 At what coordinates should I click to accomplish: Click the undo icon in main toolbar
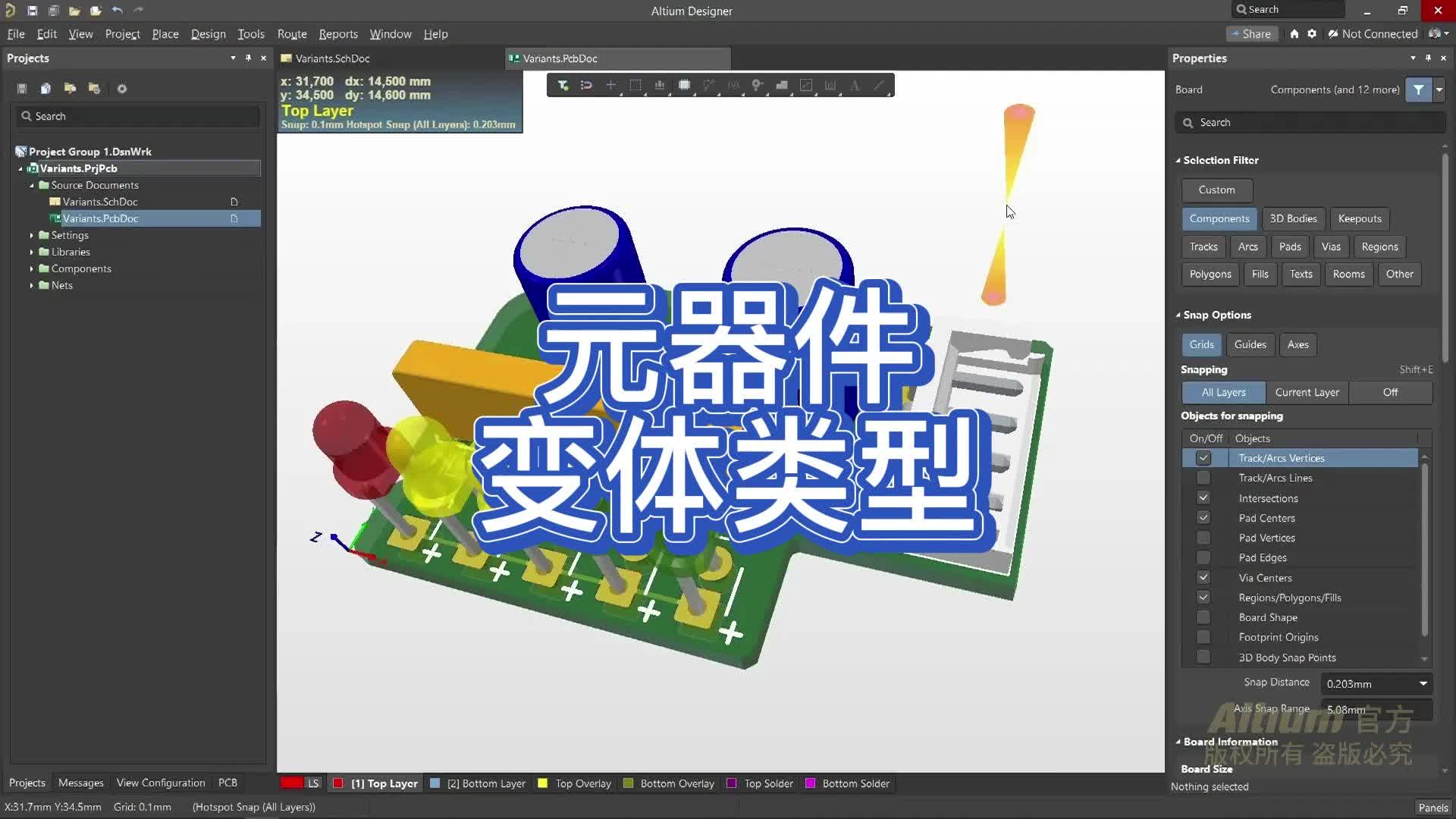(118, 11)
